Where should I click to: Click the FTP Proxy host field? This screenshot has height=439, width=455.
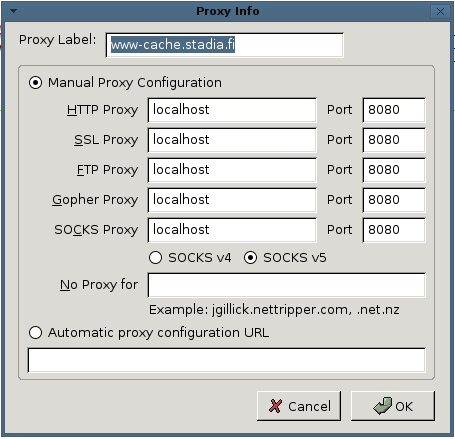tap(232, 170)
